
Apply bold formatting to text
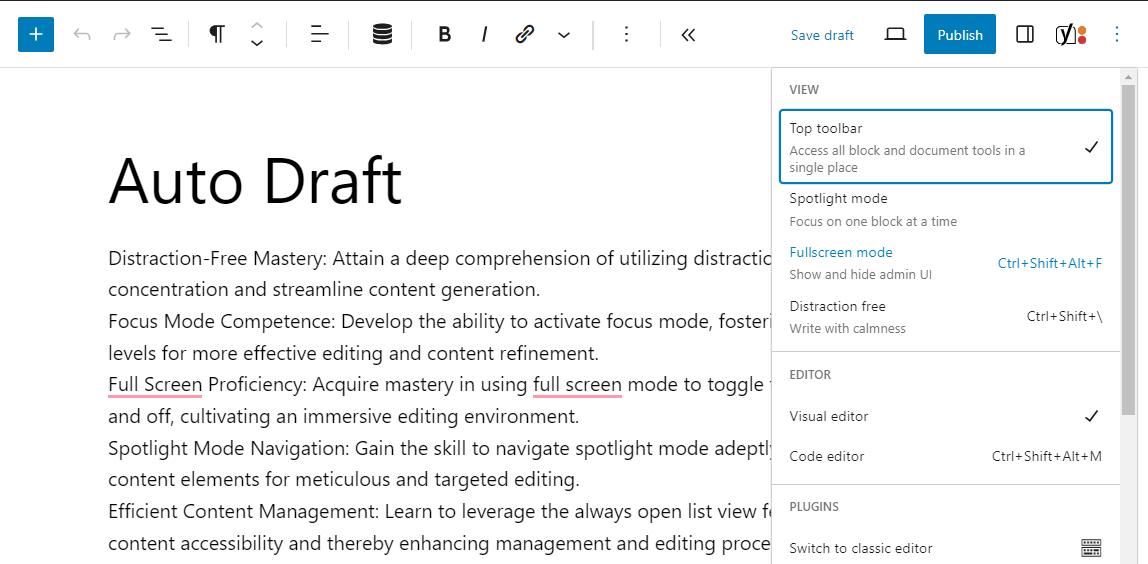(x=445, y=35)
